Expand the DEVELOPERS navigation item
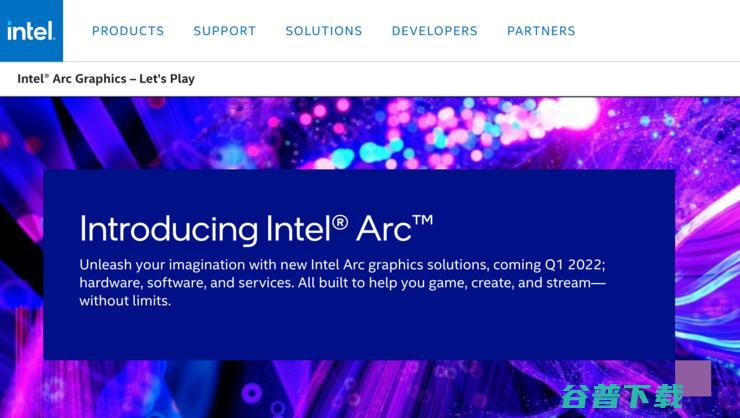The width and height of the screenshot is (740, 418). [x=435, y=31]
